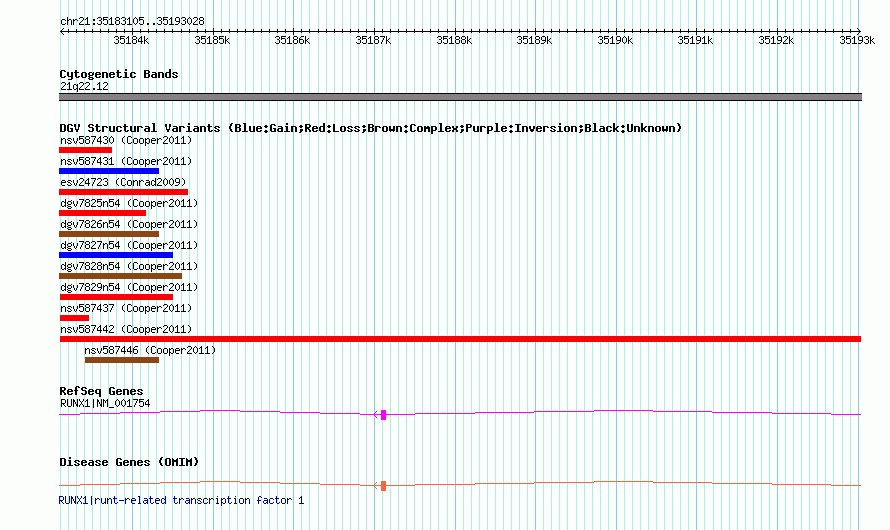Select the nsv587437 (Cooper2011) label
Screen dimensions: 890x530
pyautogui.click(x=126, y=308)
